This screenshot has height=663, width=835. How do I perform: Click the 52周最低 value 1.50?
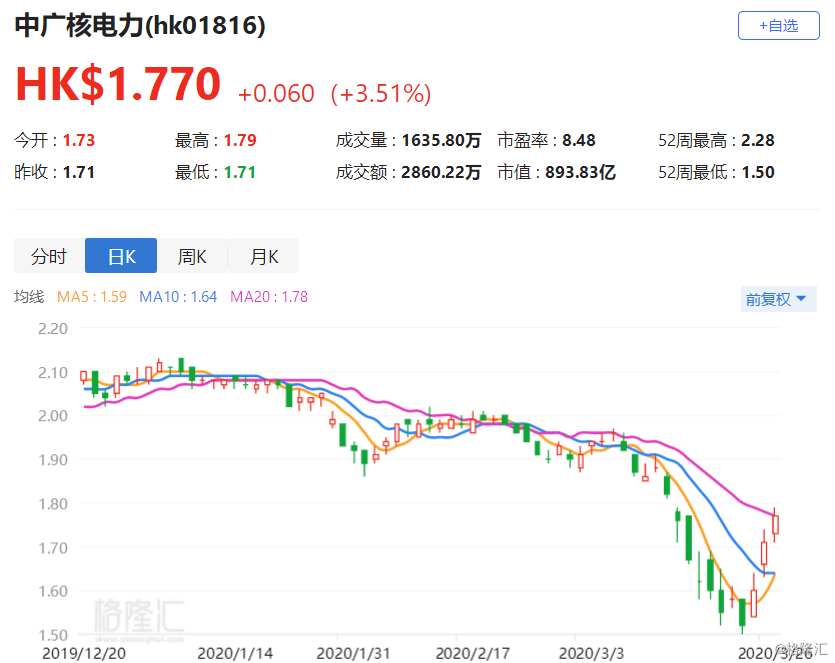(758, 172)
